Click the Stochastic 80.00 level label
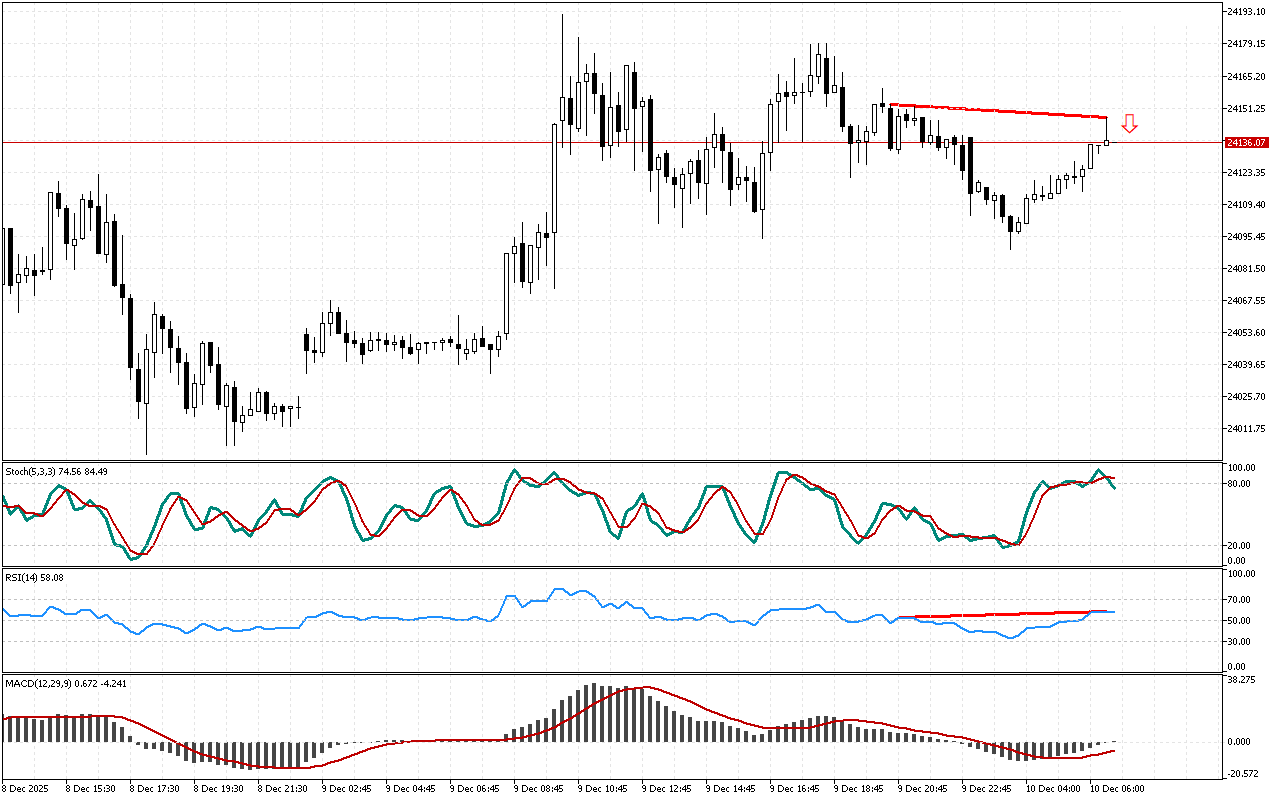 point(1240,484)
